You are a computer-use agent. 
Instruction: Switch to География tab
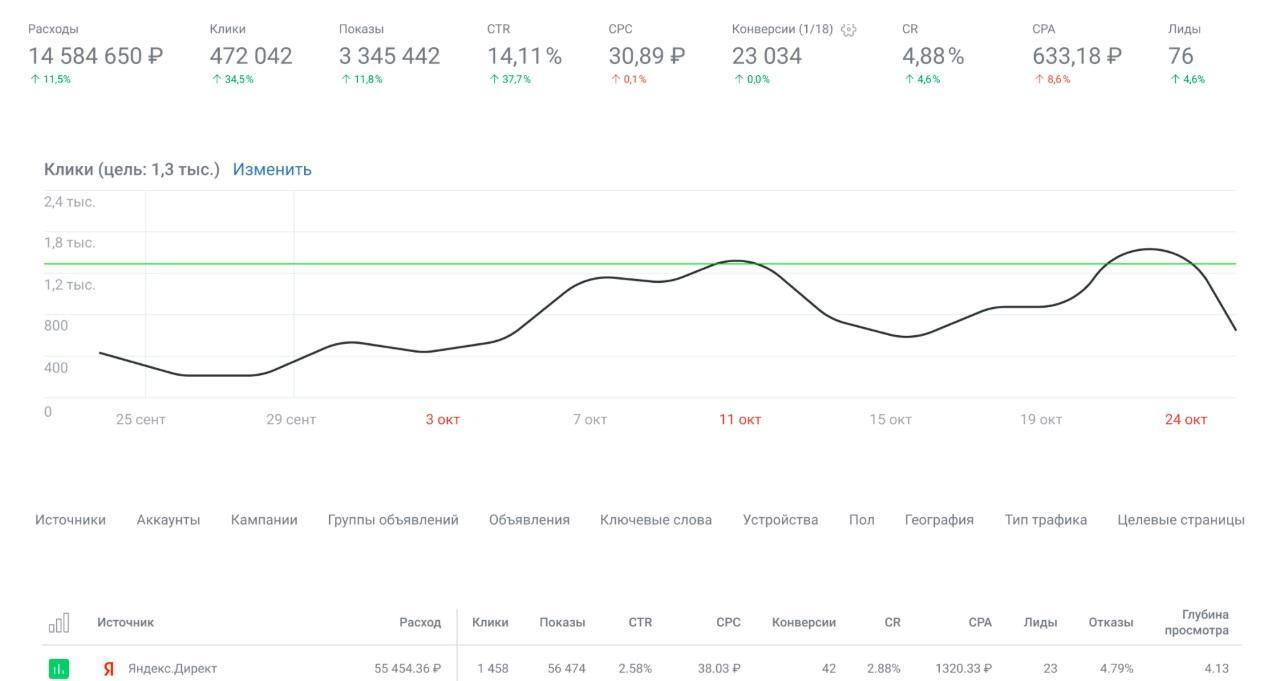pyautogui.click(x=939, y=520)
